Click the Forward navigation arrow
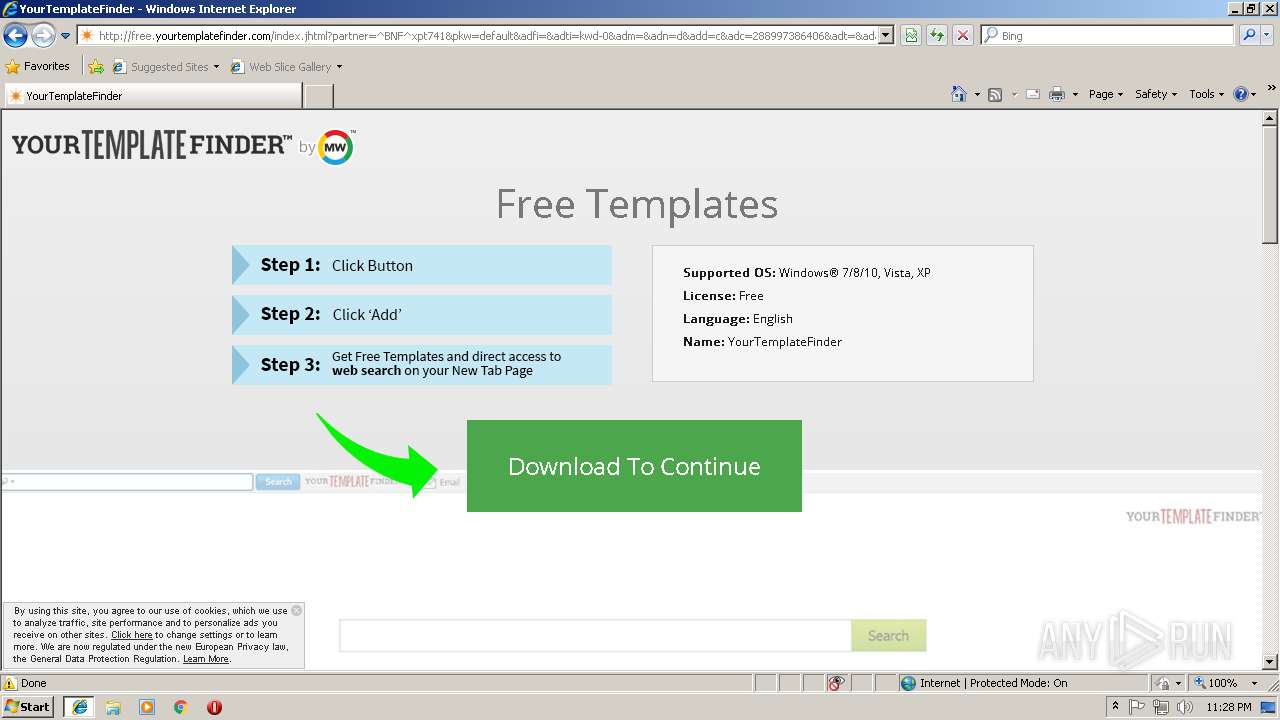This screenshot has width=1280, height=720. point(43,36)
